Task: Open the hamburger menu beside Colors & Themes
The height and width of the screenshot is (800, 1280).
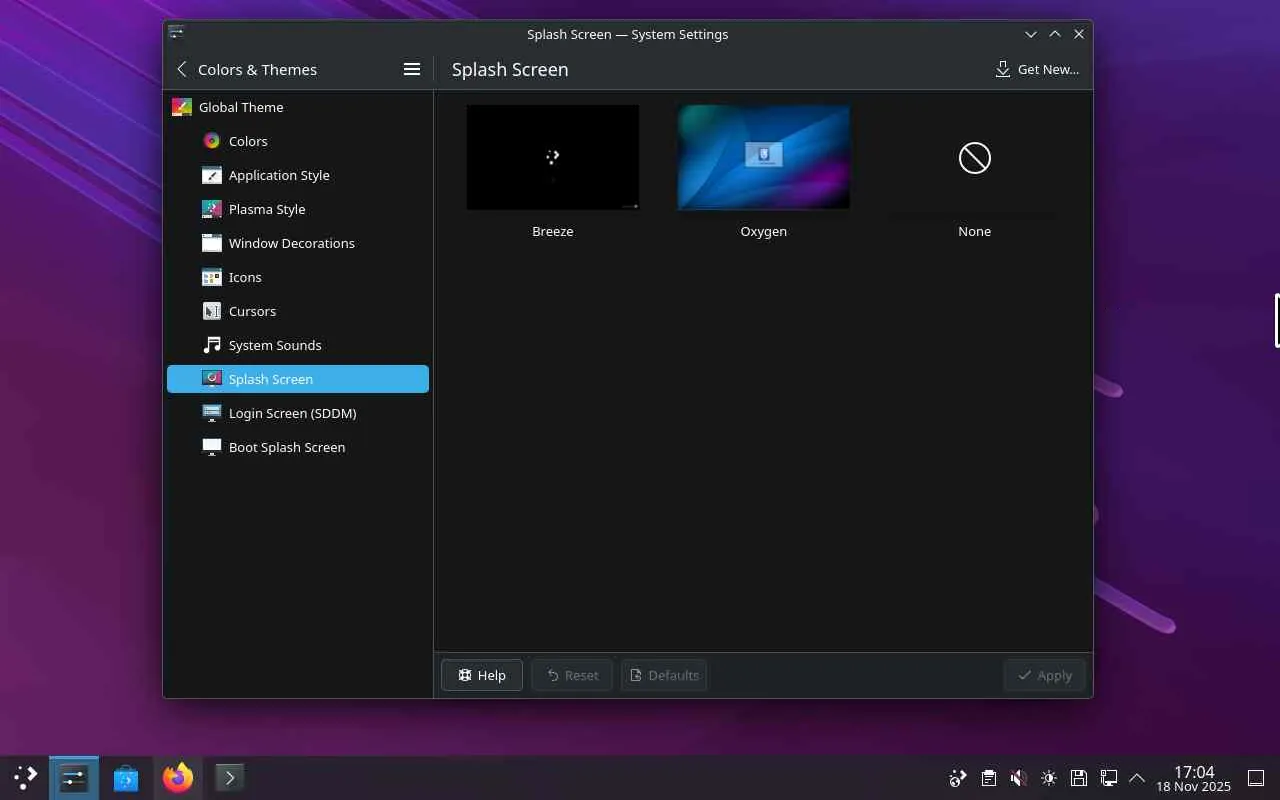Action: coord(411,69)
